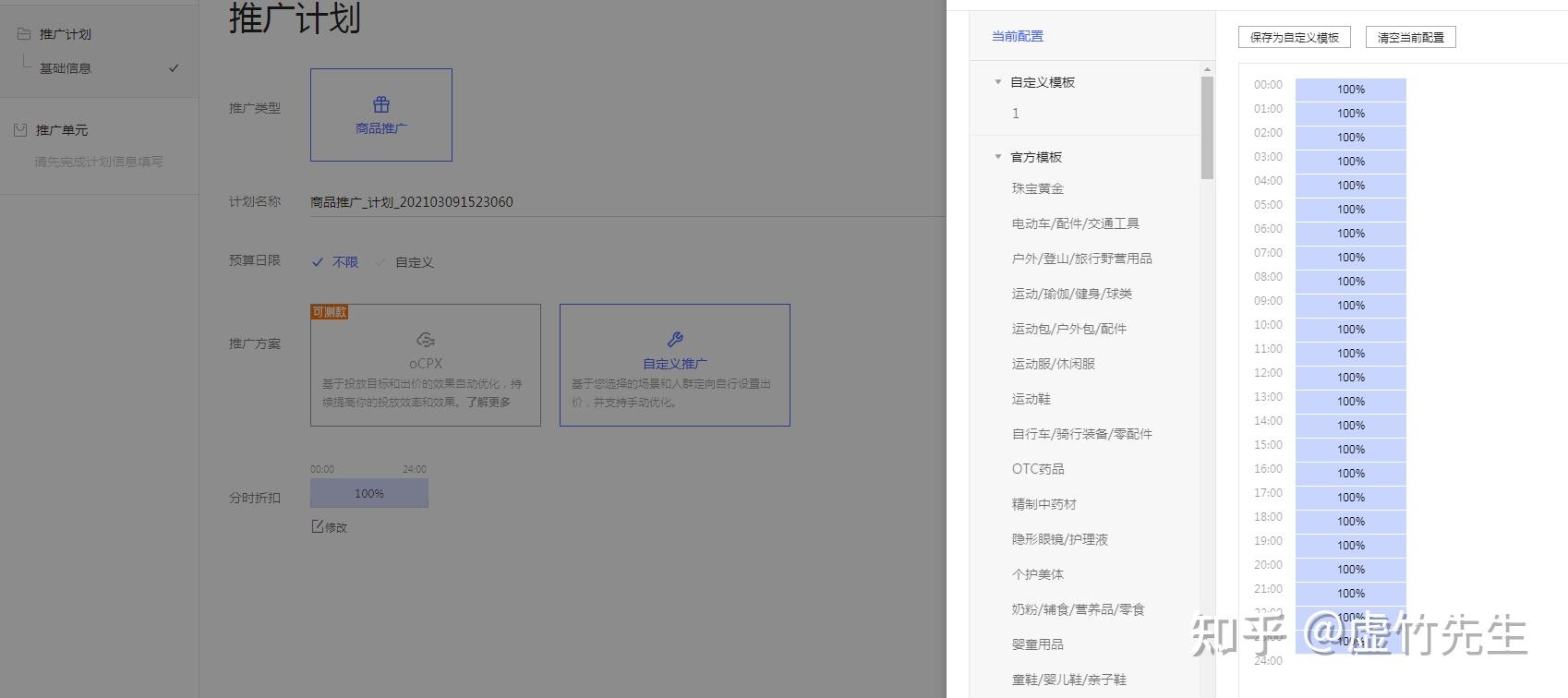Click the 02:00 time label
This screenshot has width=1568, height=698.
point(1268,132)
